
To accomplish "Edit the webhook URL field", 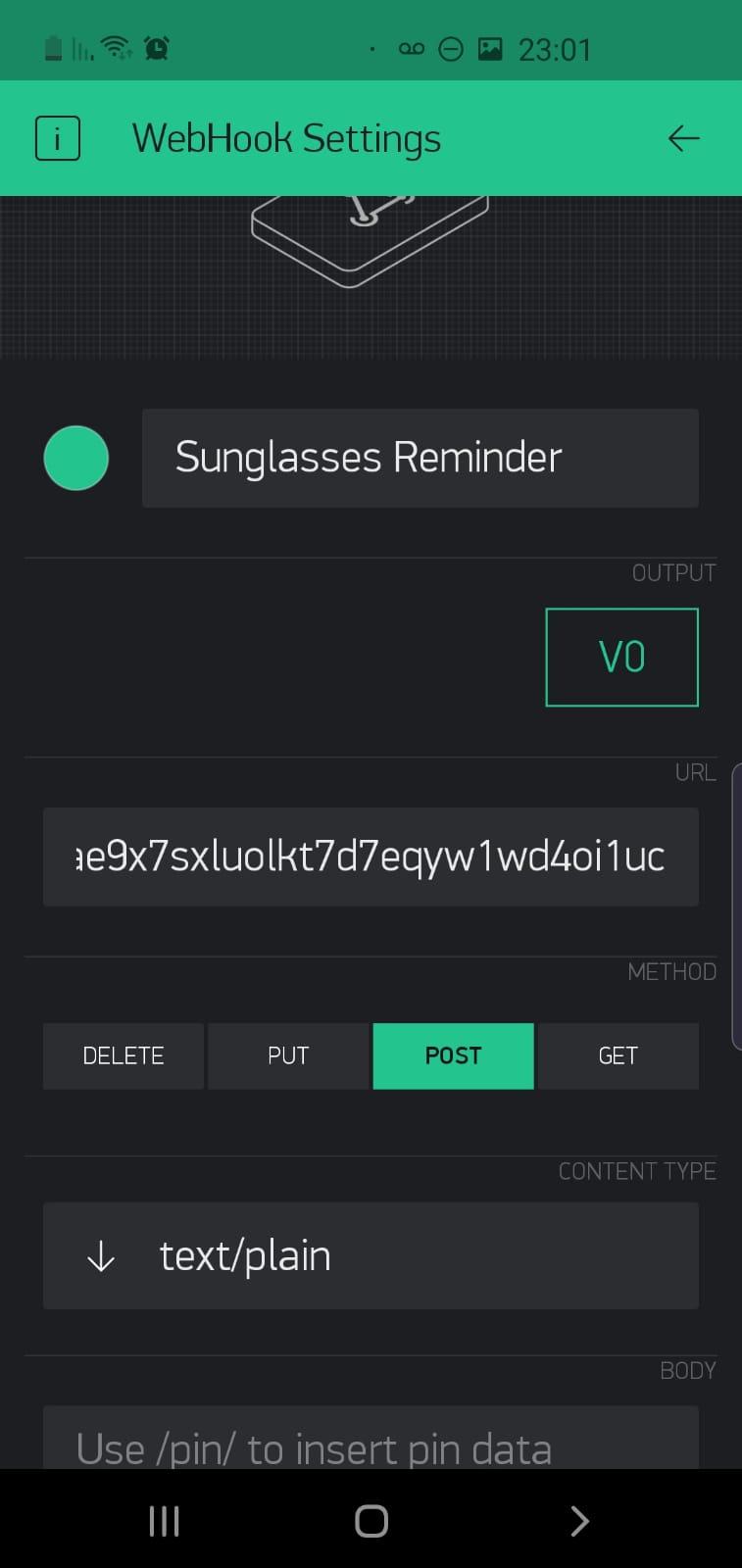I will 371,857.
